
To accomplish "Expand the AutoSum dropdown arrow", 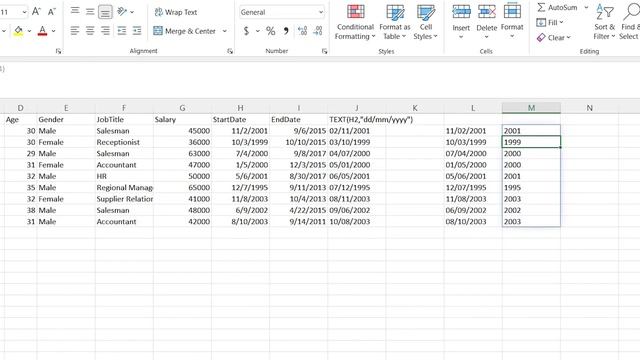I will (x=587, y=7).
